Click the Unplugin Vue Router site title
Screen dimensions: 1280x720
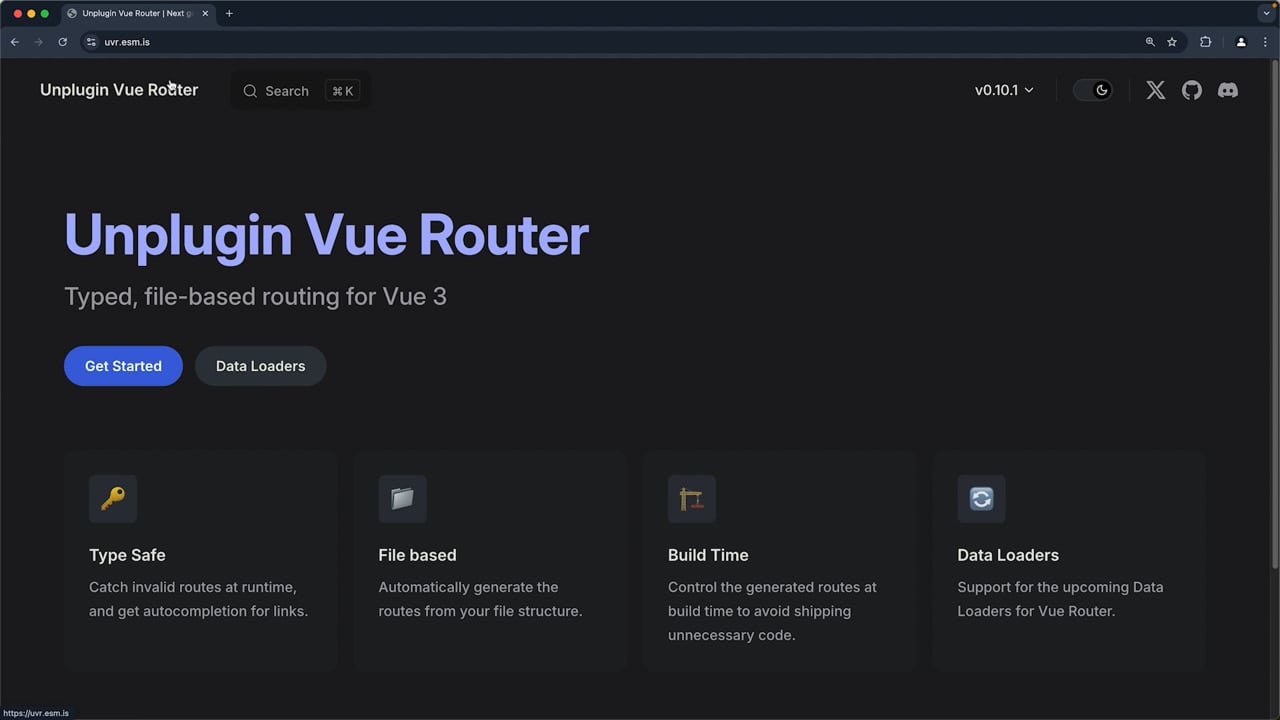pos(119,90)
